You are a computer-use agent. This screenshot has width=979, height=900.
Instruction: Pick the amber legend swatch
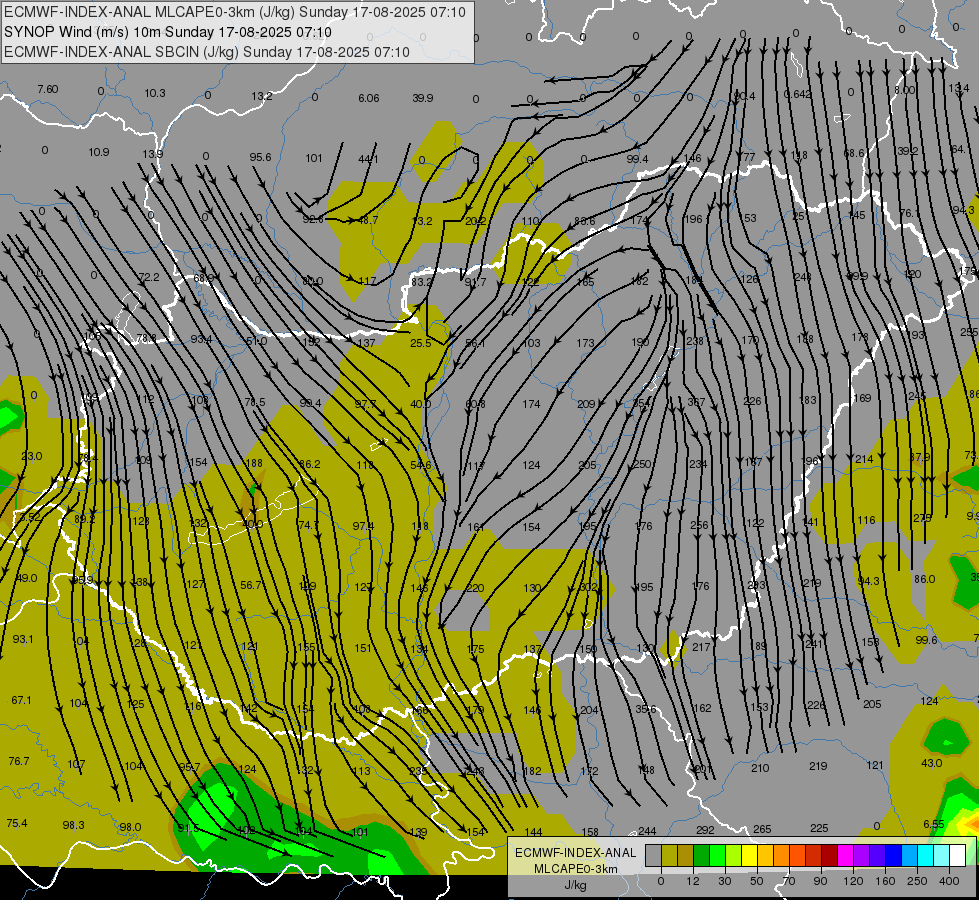[x=765, y=855]
